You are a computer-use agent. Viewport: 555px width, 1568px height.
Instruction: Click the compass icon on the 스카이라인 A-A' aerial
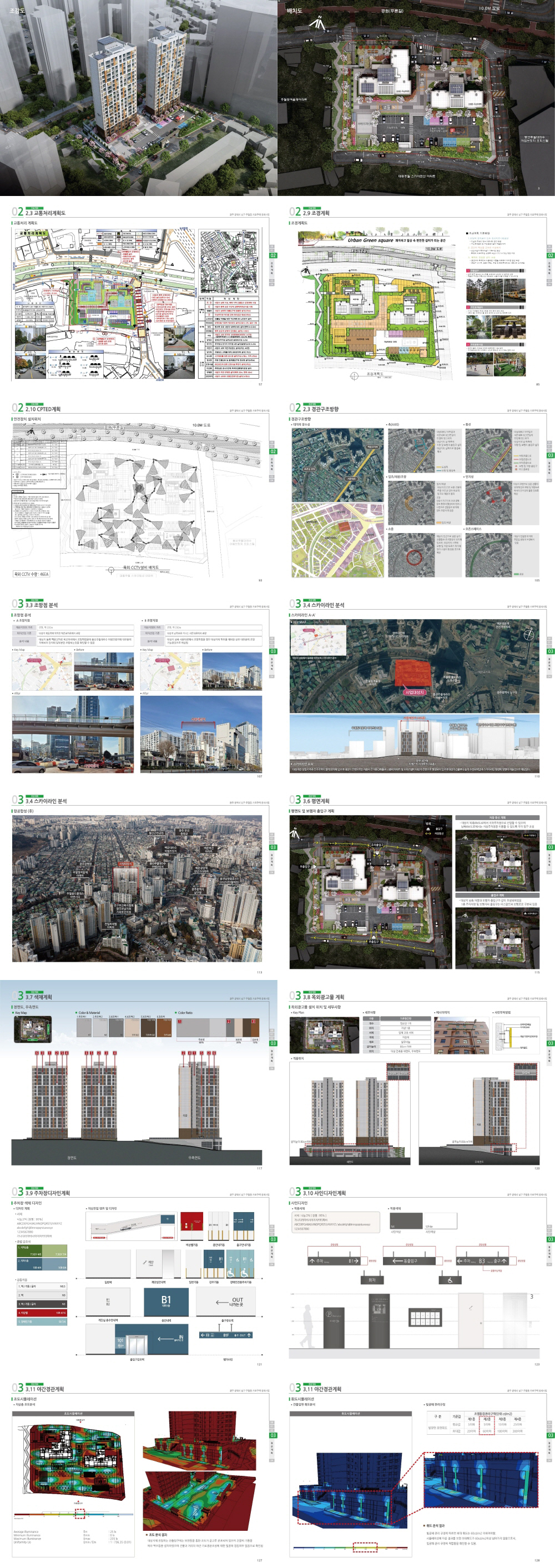[528, 634]
